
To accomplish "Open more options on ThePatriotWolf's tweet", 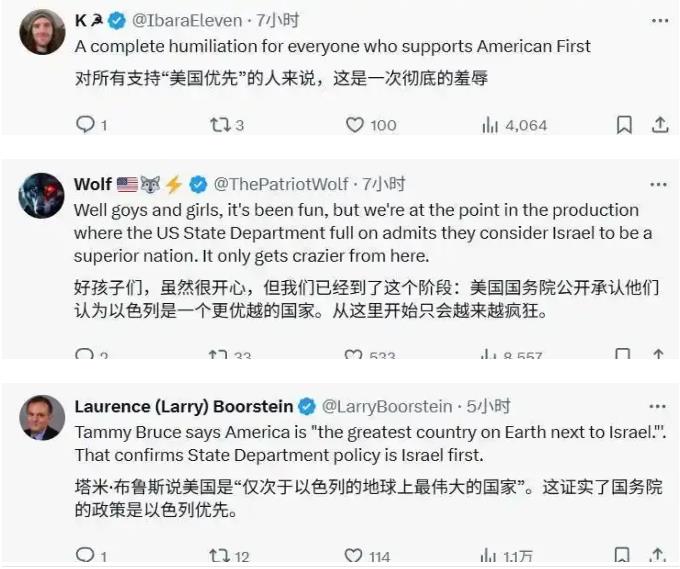I will click(x=659, y=184).
